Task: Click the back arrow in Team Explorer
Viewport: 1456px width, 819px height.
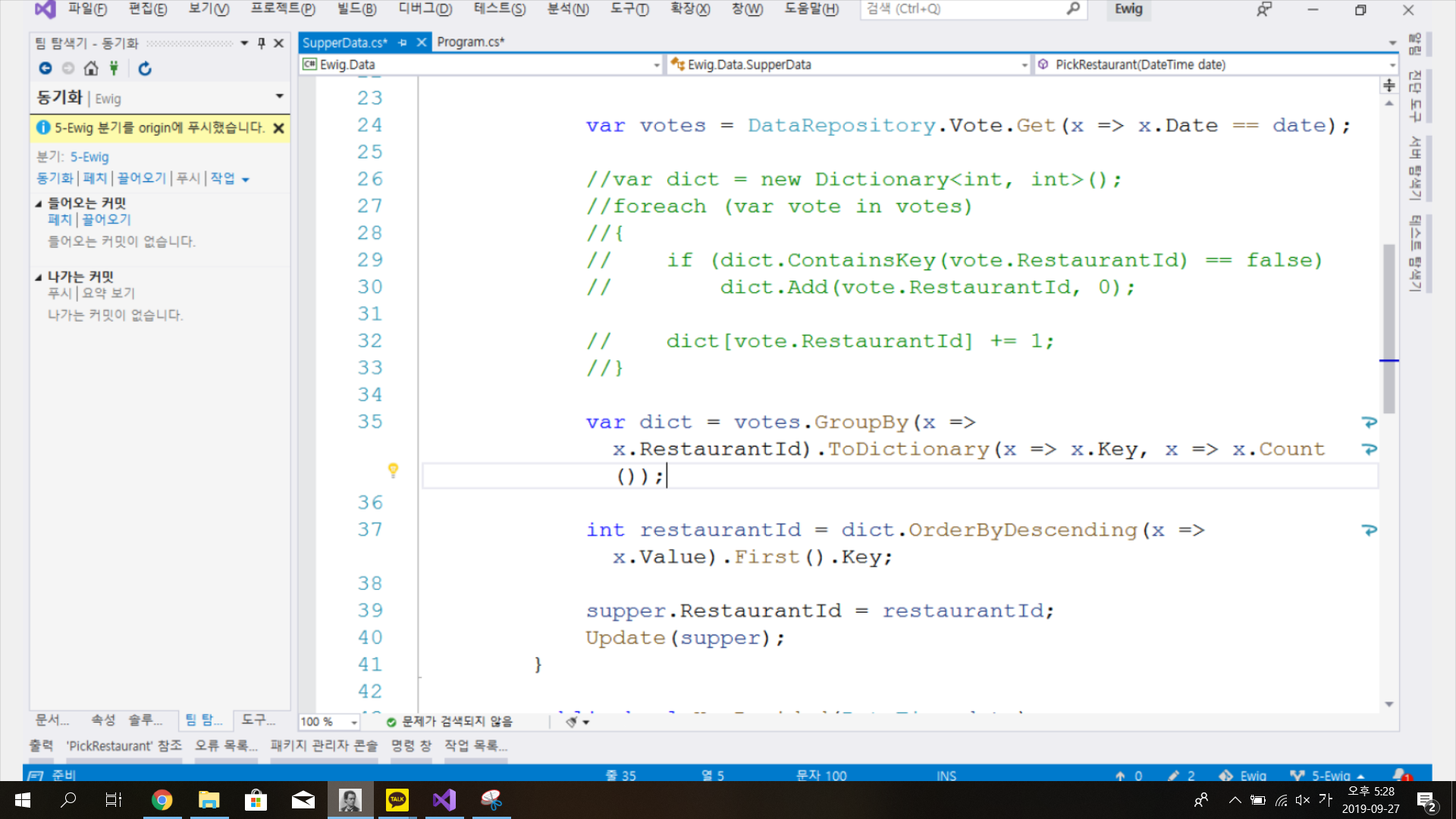Action: pyautogui.click(x=45, y=68)
